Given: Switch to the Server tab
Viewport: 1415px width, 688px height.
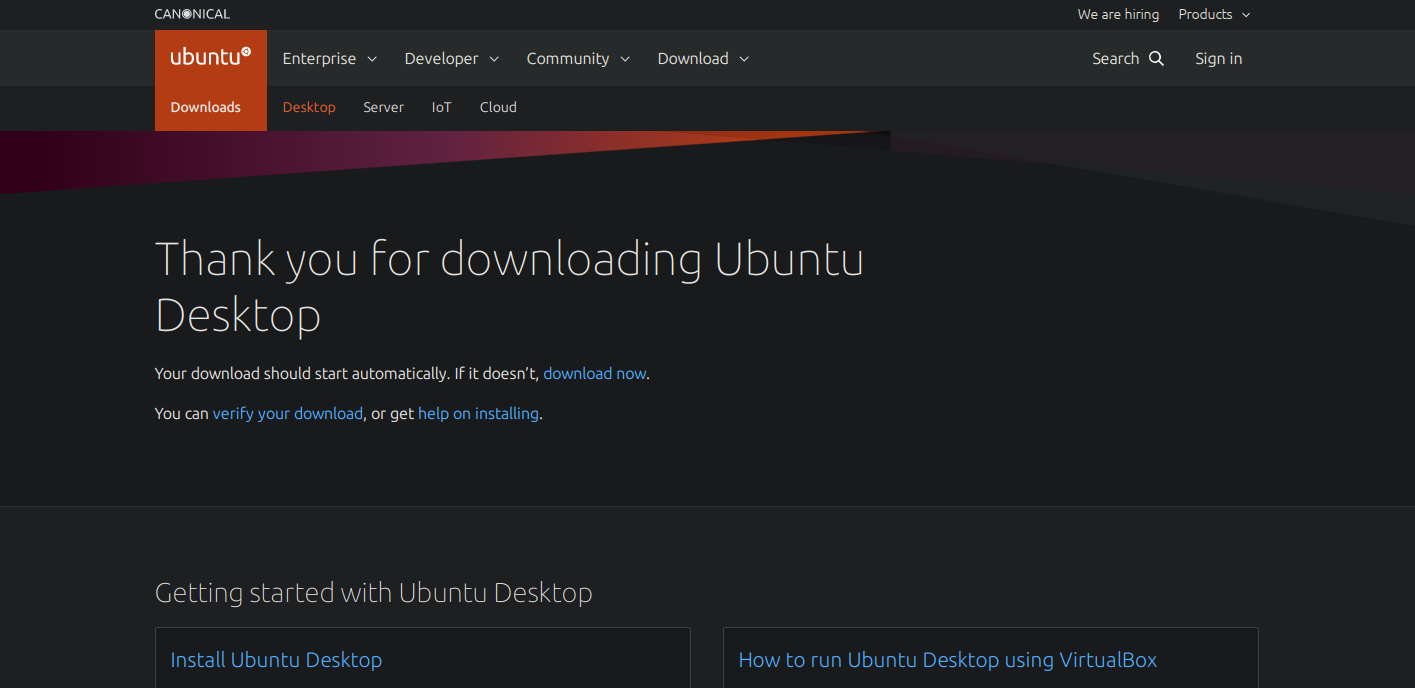Looking at the screenshot, I should tap(383, 107).
